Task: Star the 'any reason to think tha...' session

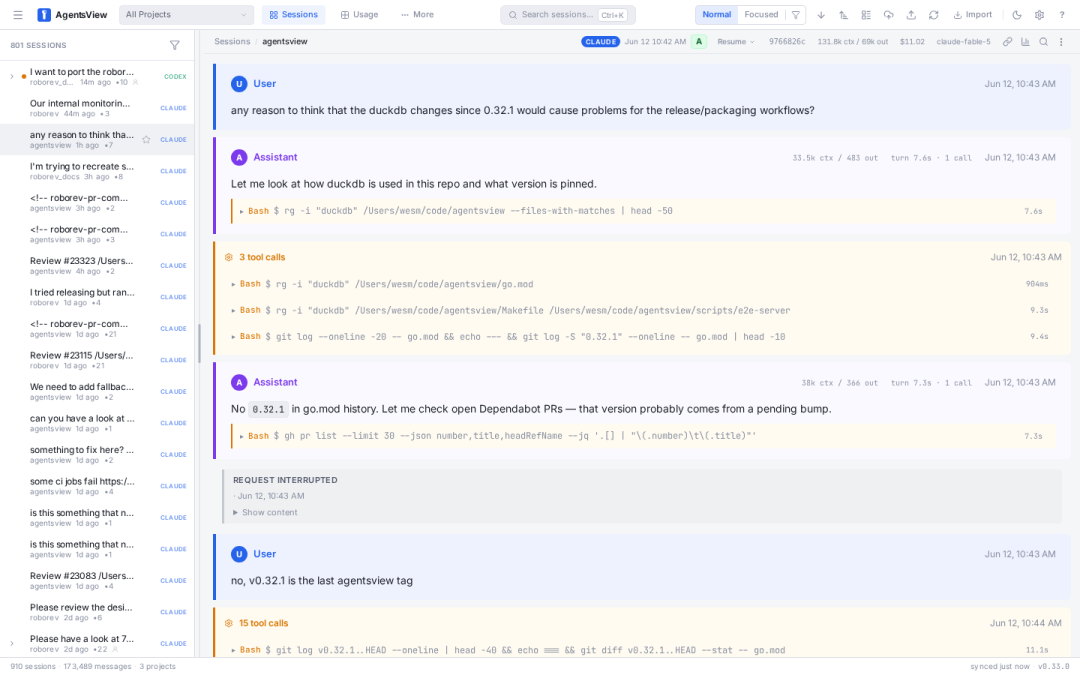Action: 146,140
